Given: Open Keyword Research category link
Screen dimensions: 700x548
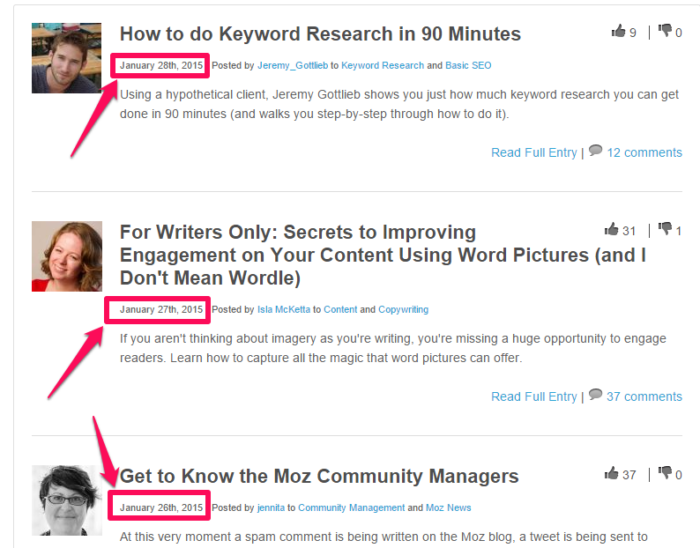Looking at the screenshot, I should click(383, 66).
